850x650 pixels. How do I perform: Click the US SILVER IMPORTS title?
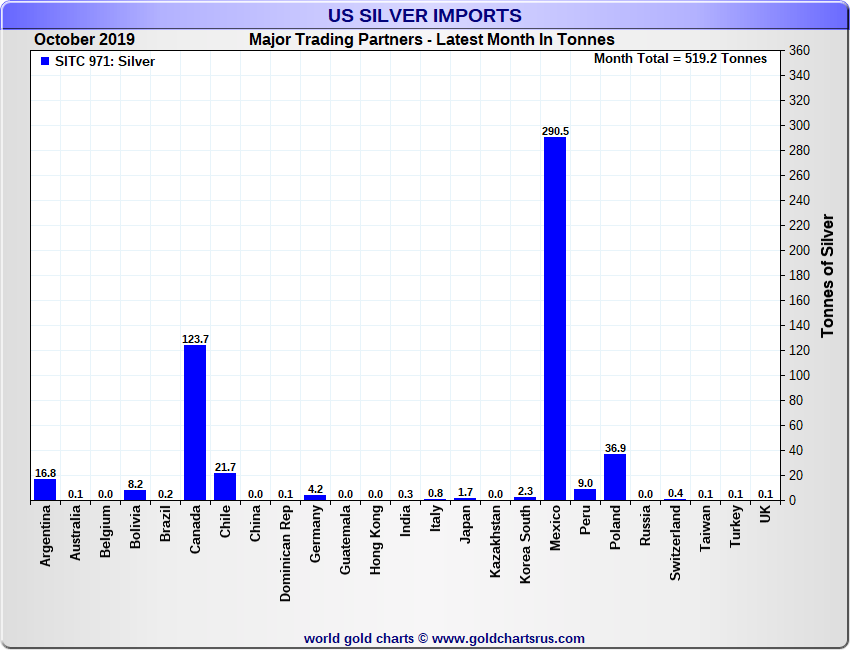425,16
